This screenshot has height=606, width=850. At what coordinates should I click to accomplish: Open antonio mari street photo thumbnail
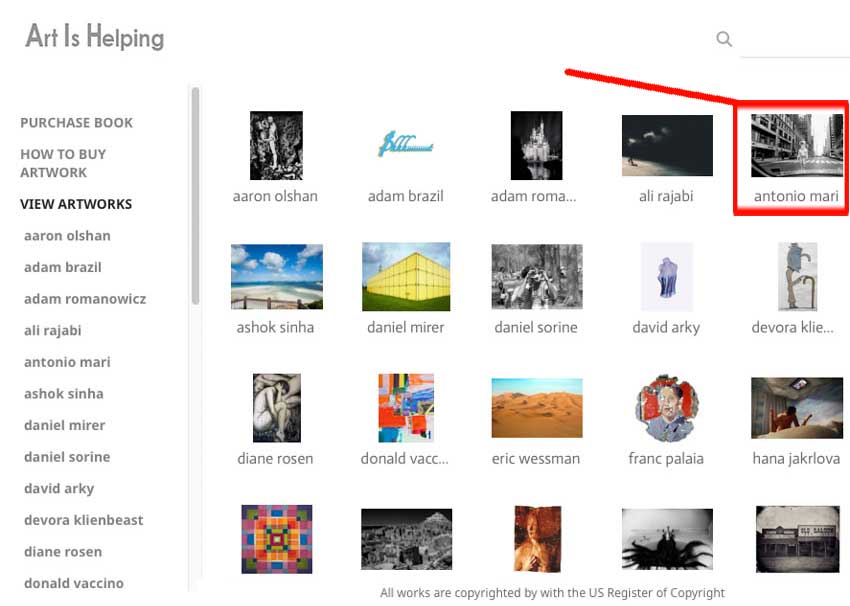click(x=796, y=146)
